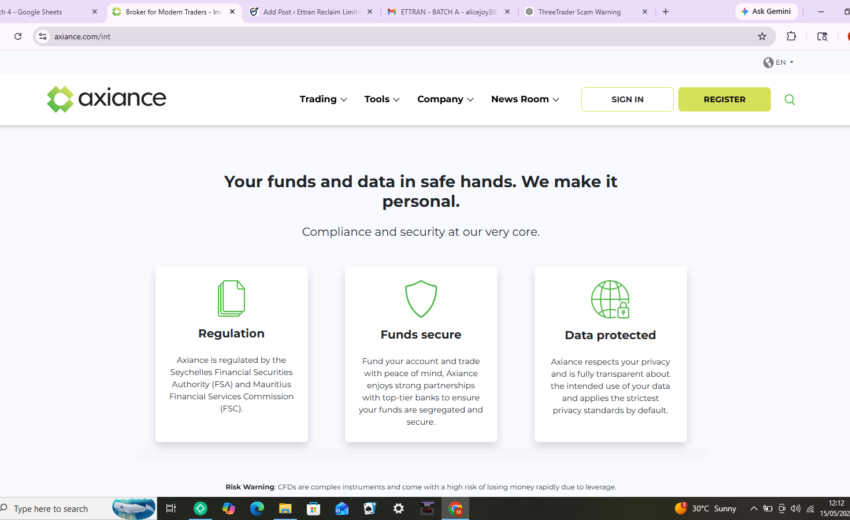Click the SIGN IN button
The image size is (850, 520).
(627, 99)
